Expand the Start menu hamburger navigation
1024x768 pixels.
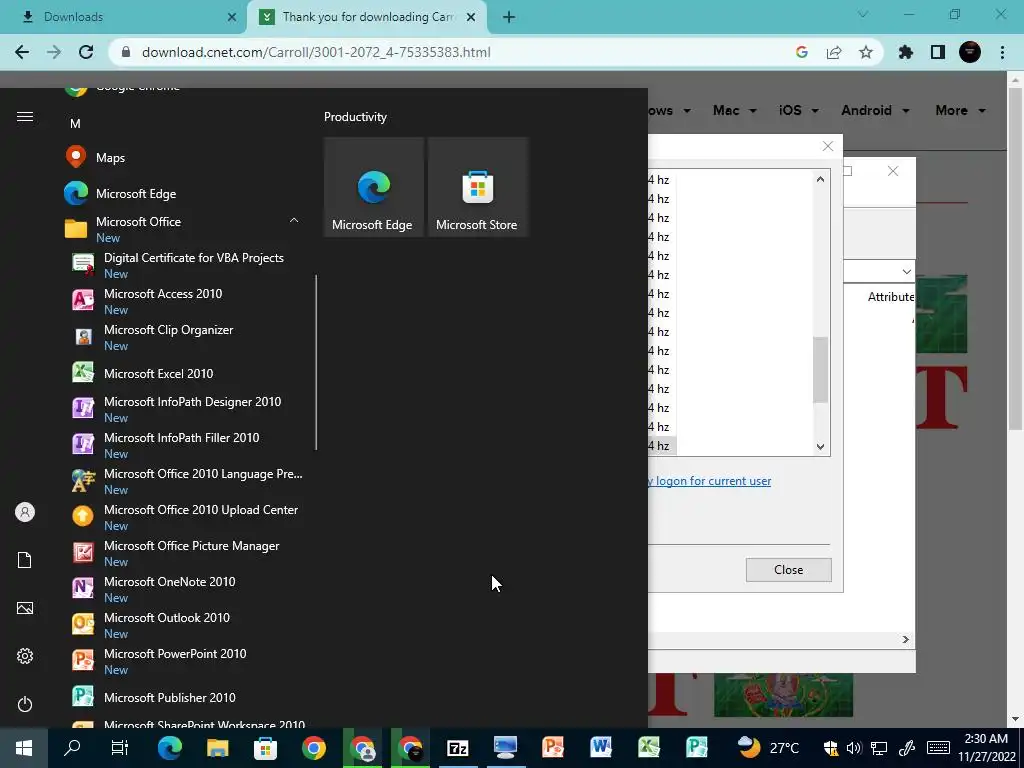tap(25, 117)
